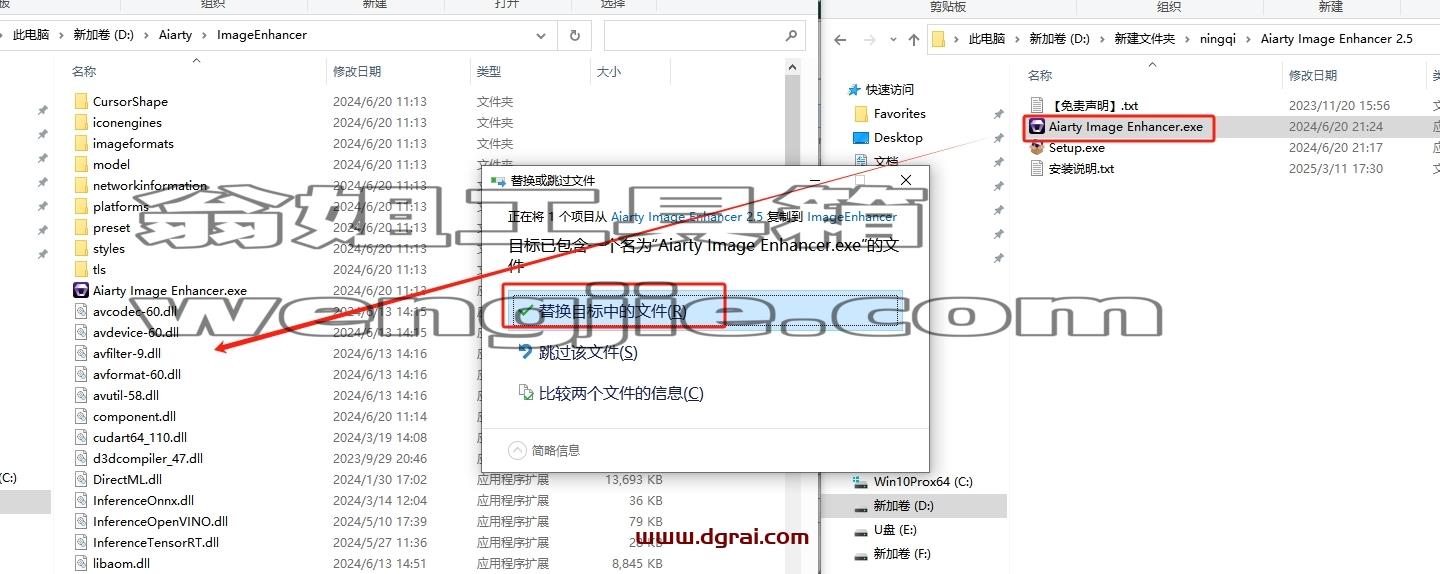Image resolution: width=1440 pixels, height=574 pixels.
Task: Sort right window by 修改日期 column
Action: point(1313,75)
